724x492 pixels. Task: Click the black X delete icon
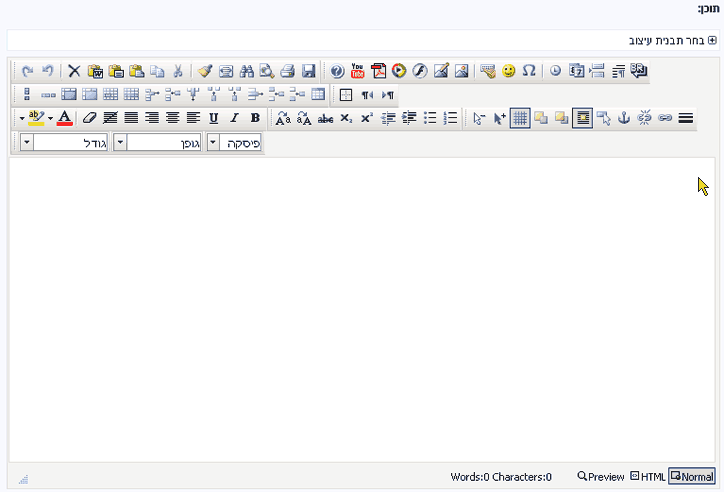pyautogui.click(x=74, y=71)
